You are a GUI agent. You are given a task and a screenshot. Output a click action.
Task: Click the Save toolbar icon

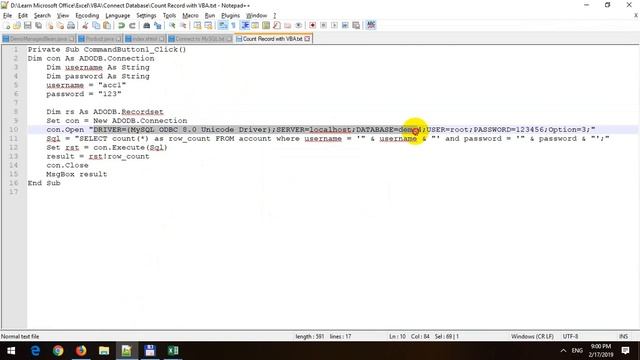[28, 25]
